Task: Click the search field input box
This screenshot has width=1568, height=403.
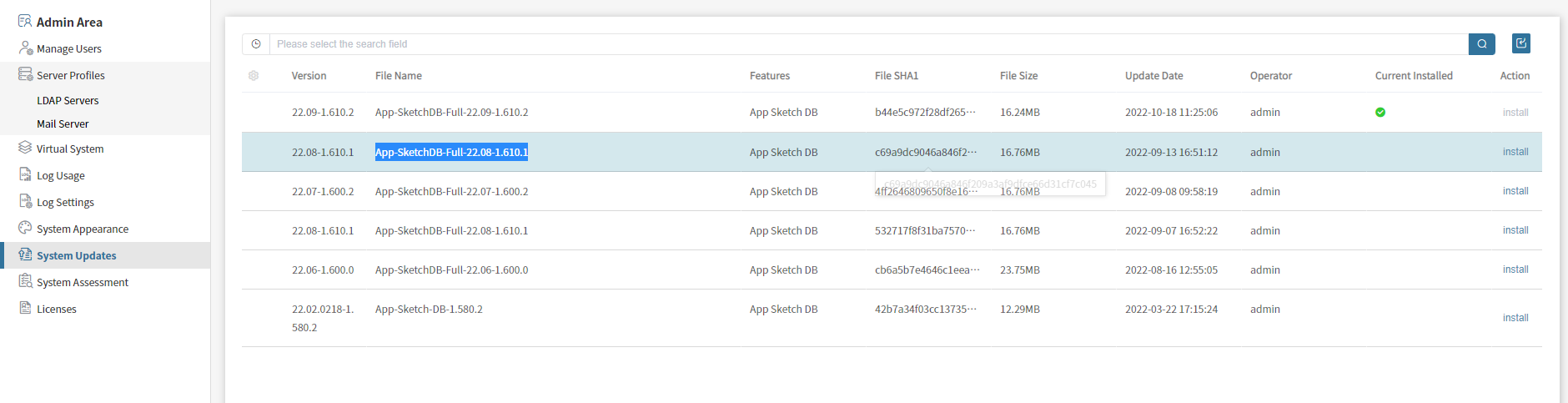Action: tap(867, 44)
